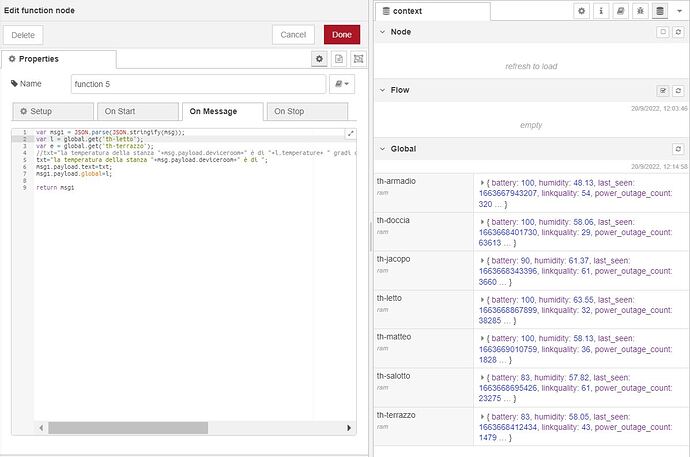Image resolution: width=690 pixels, height=457 pixels.
Task: Collapse the Global section
Action: (382, 149)
